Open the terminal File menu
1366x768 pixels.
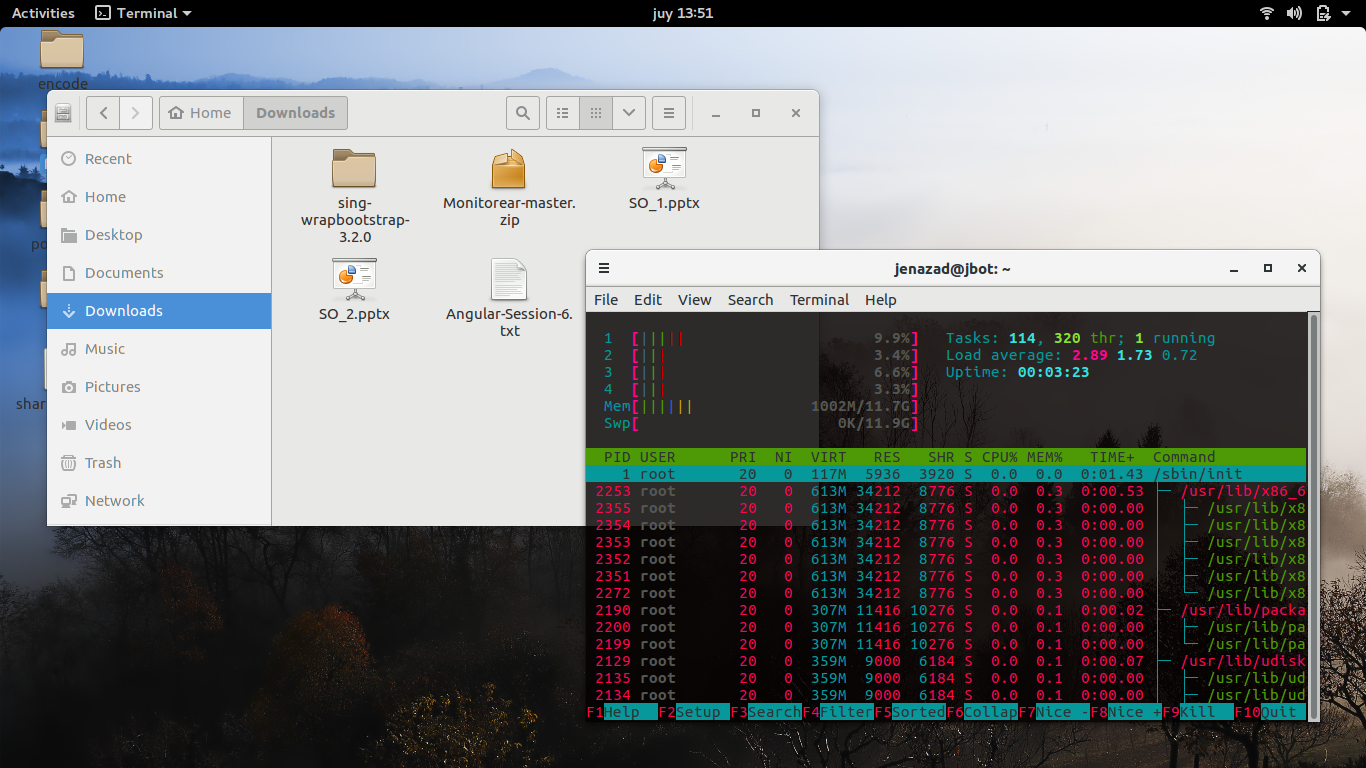pyautogui.click(x=606, y=300)
